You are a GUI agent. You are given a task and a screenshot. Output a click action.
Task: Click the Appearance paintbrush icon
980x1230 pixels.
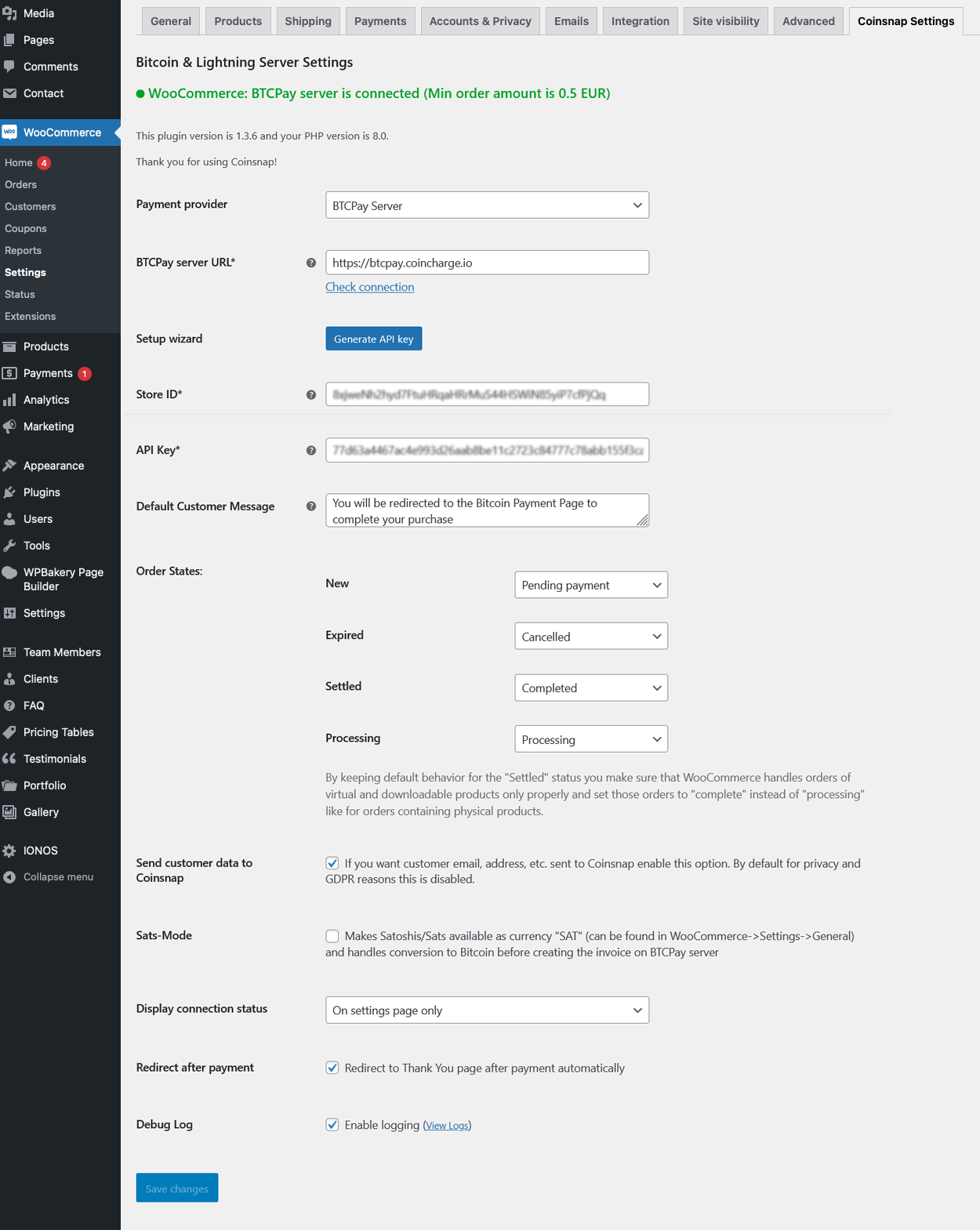(x=9, y=466)
